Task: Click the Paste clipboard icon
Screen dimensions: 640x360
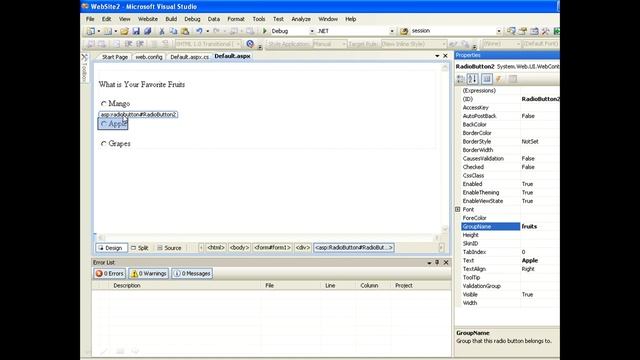Action: [x=185, y=31]
